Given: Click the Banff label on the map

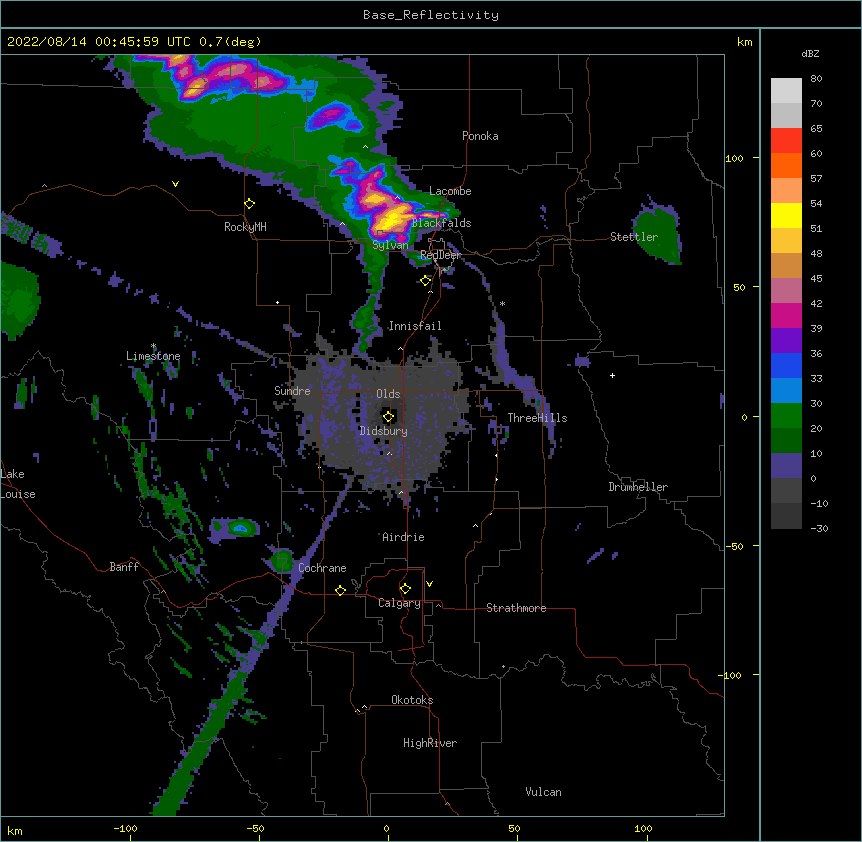Looking at the screenshot, I should 124,567.
